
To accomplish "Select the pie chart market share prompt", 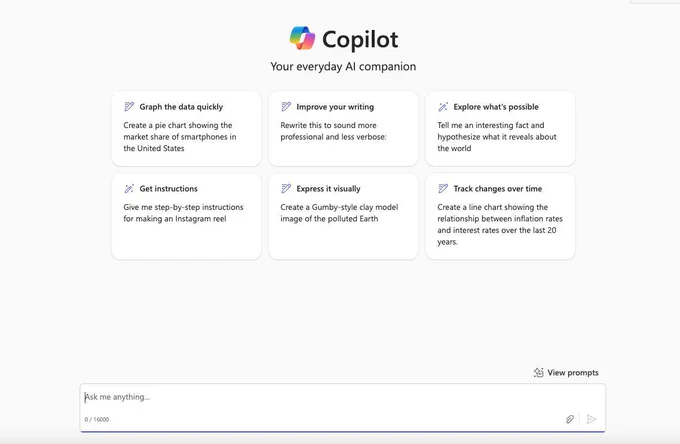I will 186,128.
